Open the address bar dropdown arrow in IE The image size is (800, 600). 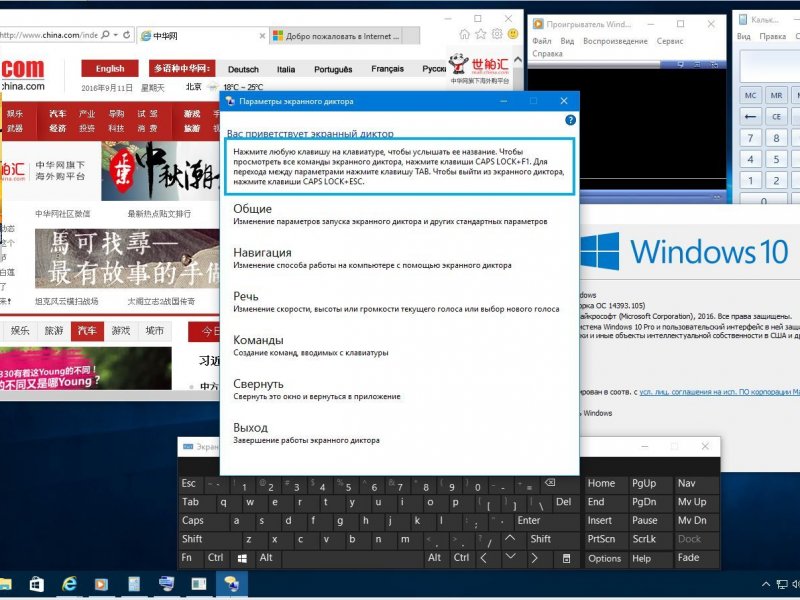click(x=116, y=35)
